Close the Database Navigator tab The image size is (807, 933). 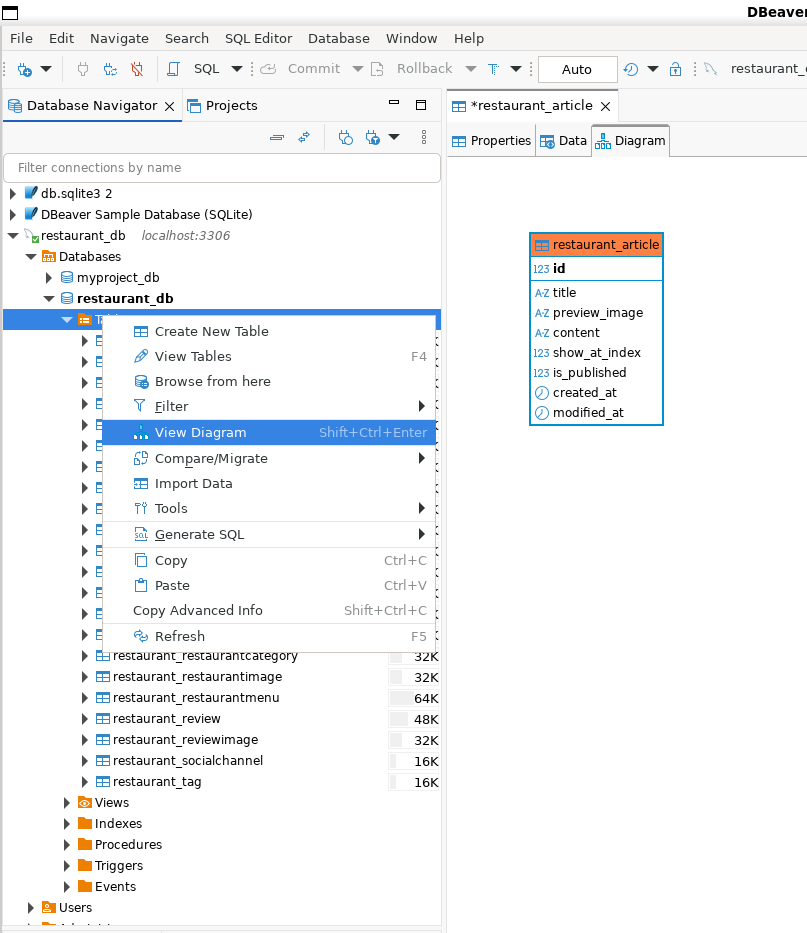(x=170, y=107)
